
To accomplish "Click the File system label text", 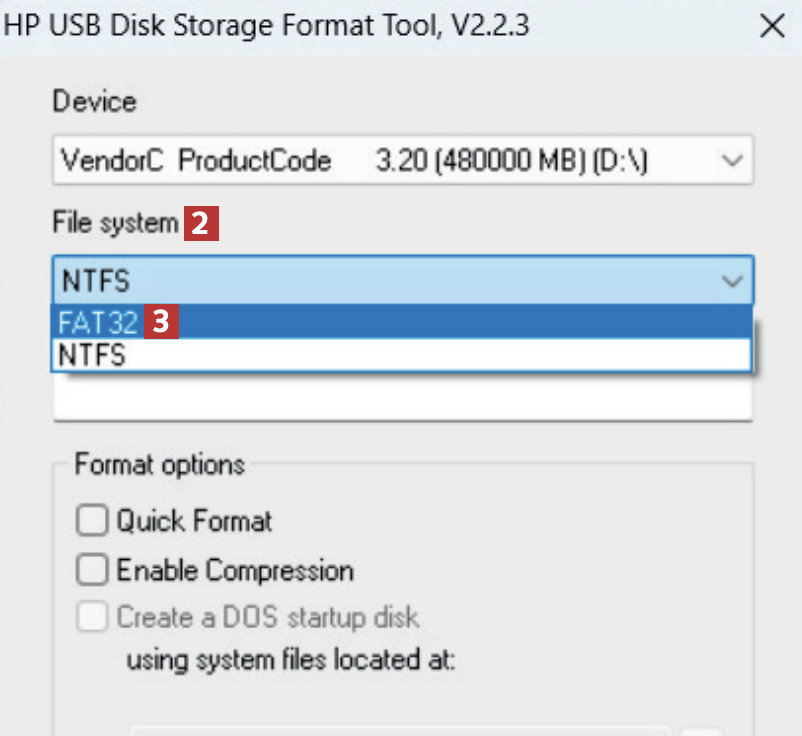I will [115, 224].
